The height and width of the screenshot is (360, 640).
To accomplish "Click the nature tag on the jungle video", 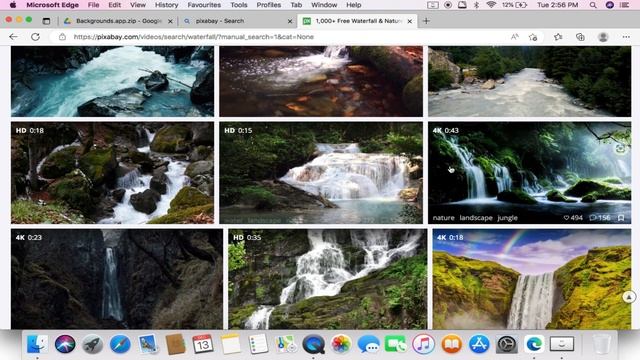I will pyautogui.click(x=443, y=218).
